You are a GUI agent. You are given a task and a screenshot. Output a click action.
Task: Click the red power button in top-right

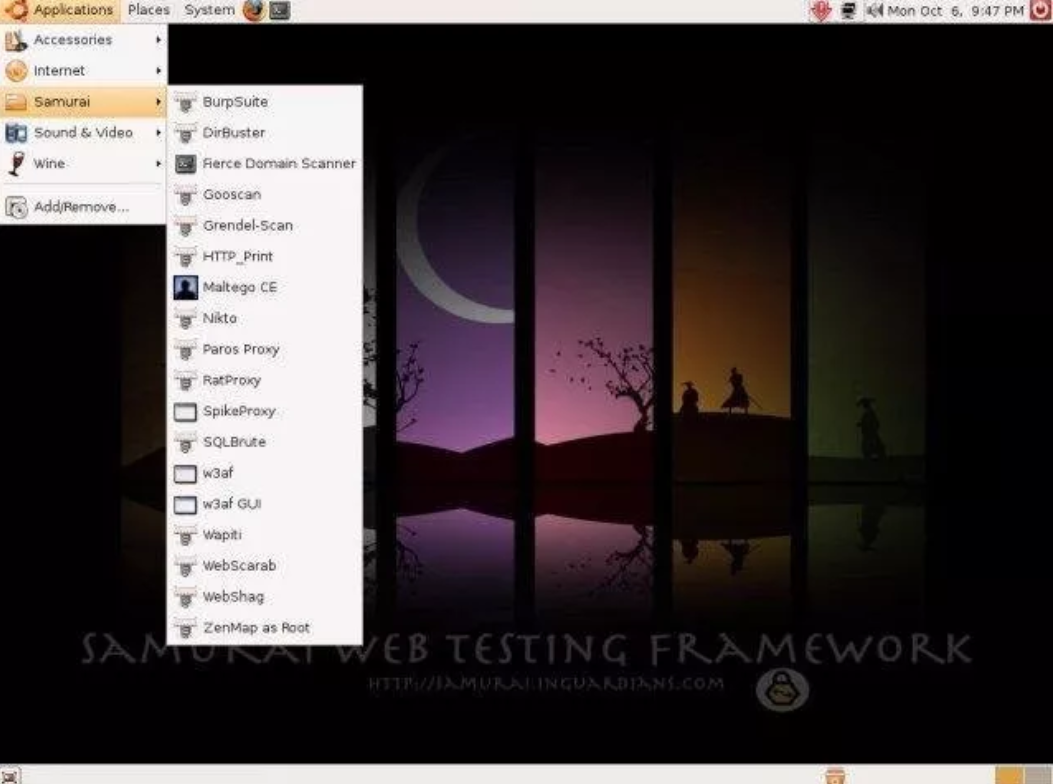click(1040, 10)
